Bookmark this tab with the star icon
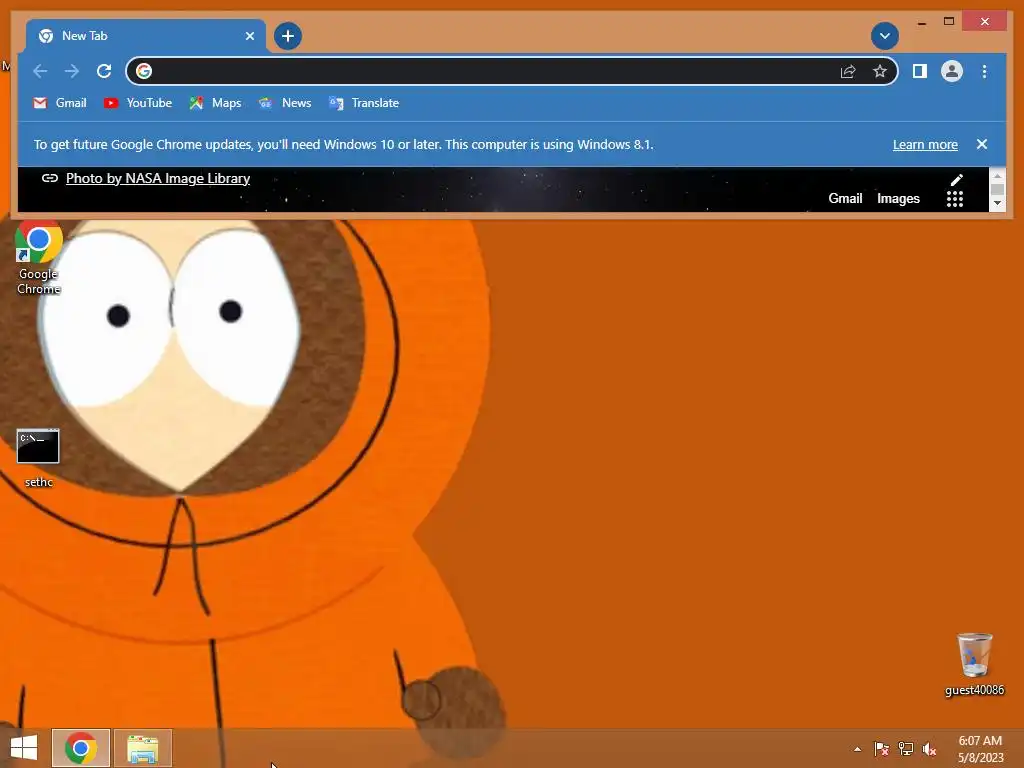1024x768 pixels. pyautogui.click(x=880, y=71)
